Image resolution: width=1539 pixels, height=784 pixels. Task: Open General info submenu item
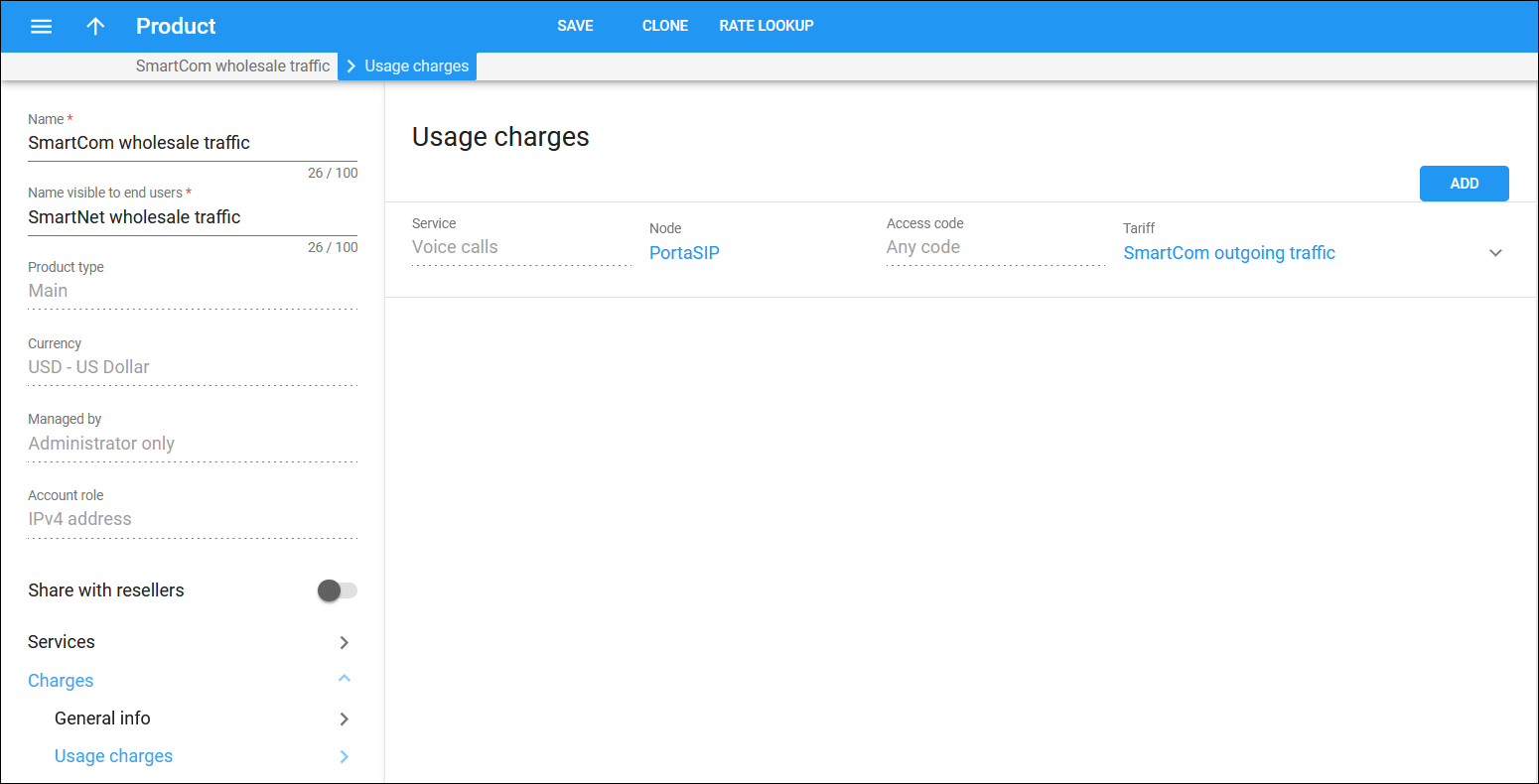102,719
